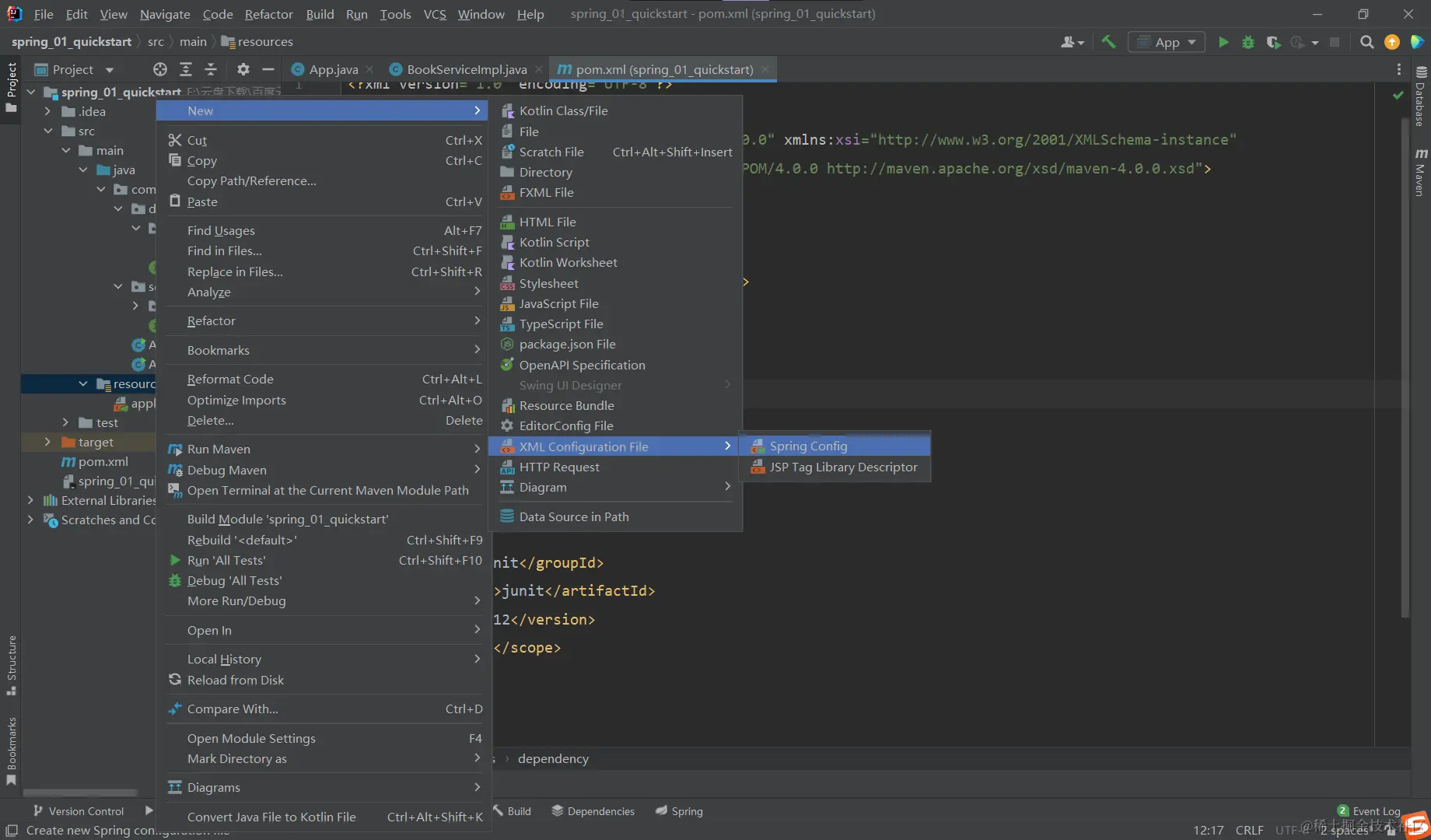Collapse all in Project panel
1431x840 pixels.
[x=211, y=69]
